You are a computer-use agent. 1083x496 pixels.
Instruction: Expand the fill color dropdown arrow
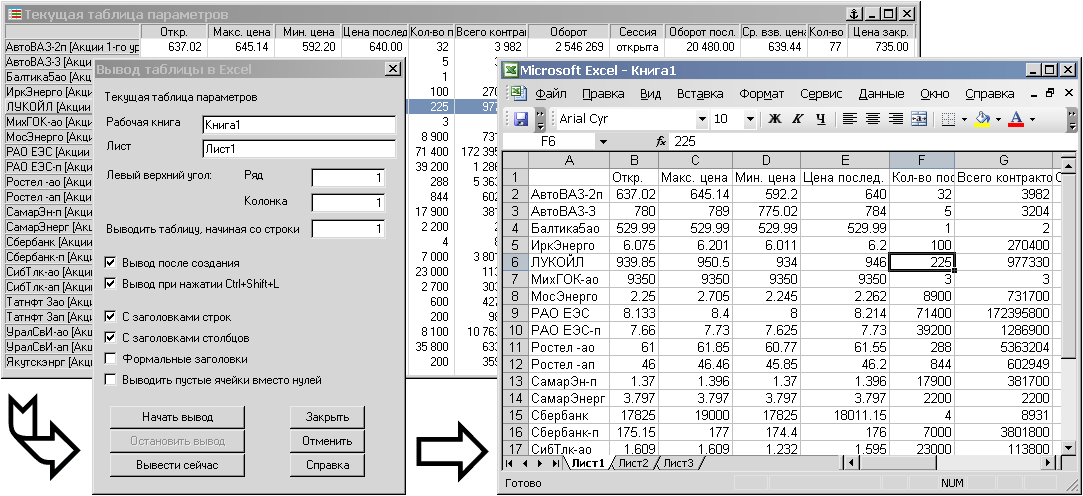pos(997,119)
